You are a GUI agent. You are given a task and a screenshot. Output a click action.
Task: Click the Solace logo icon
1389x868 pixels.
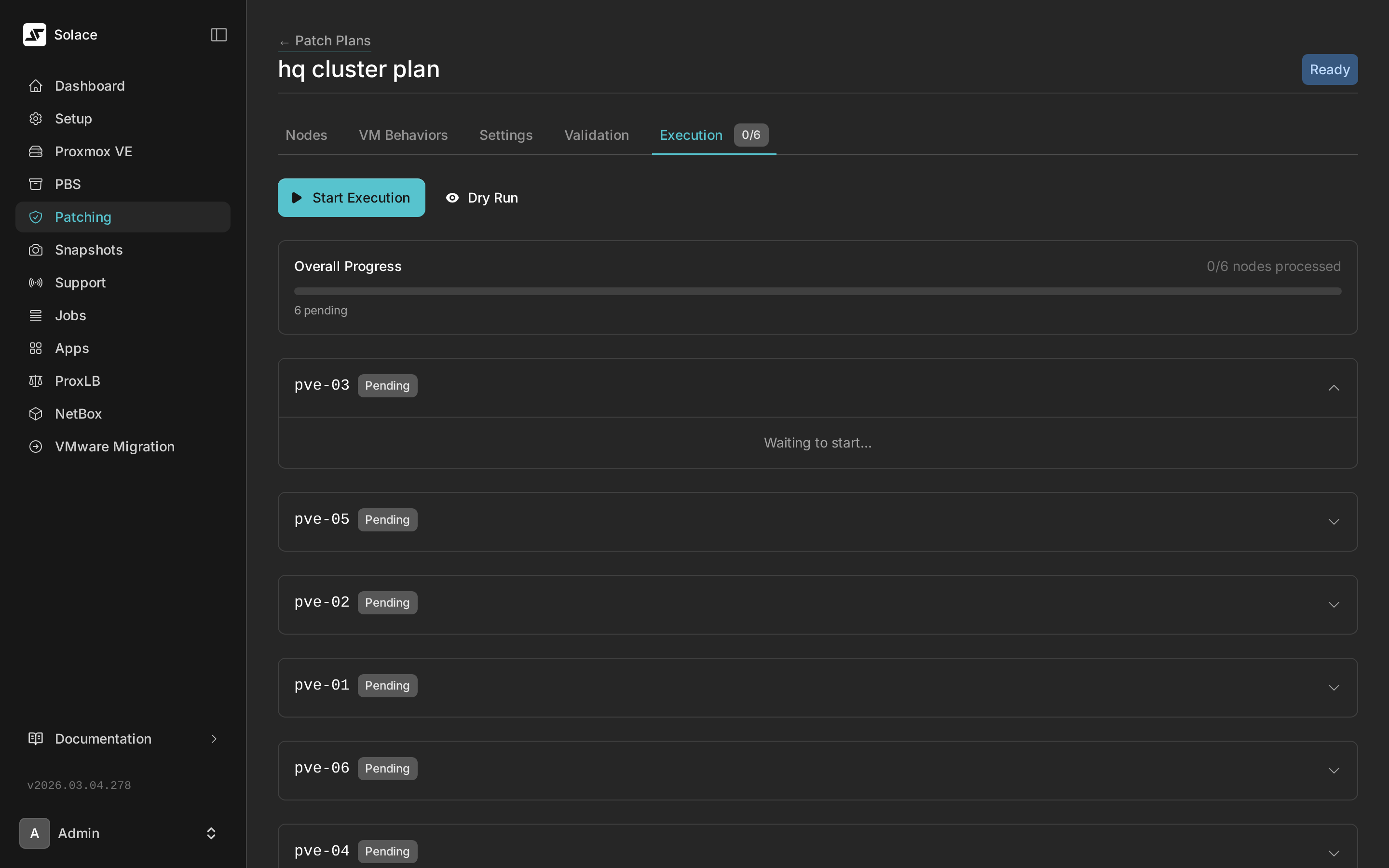pyautogui.click(x=34, y=35)
